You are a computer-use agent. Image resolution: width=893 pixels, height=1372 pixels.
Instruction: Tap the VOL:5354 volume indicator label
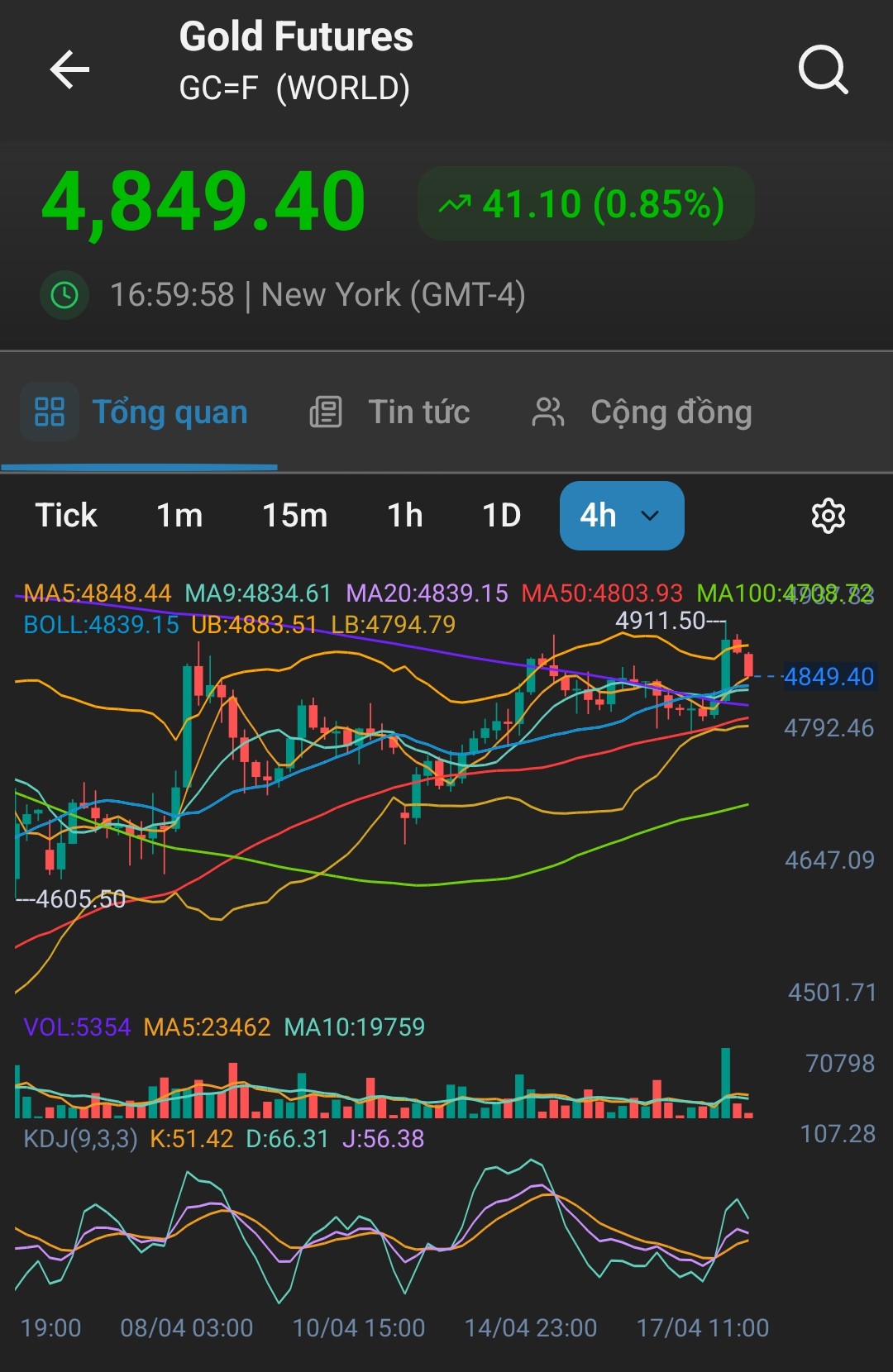(77, 1027)
